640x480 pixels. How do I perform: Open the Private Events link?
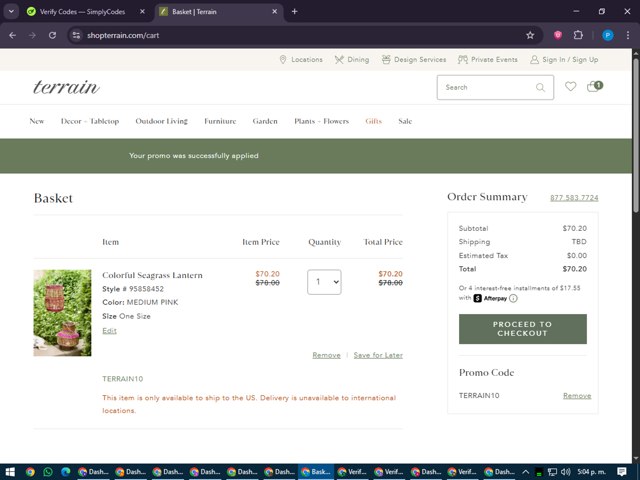click(488, 60)
